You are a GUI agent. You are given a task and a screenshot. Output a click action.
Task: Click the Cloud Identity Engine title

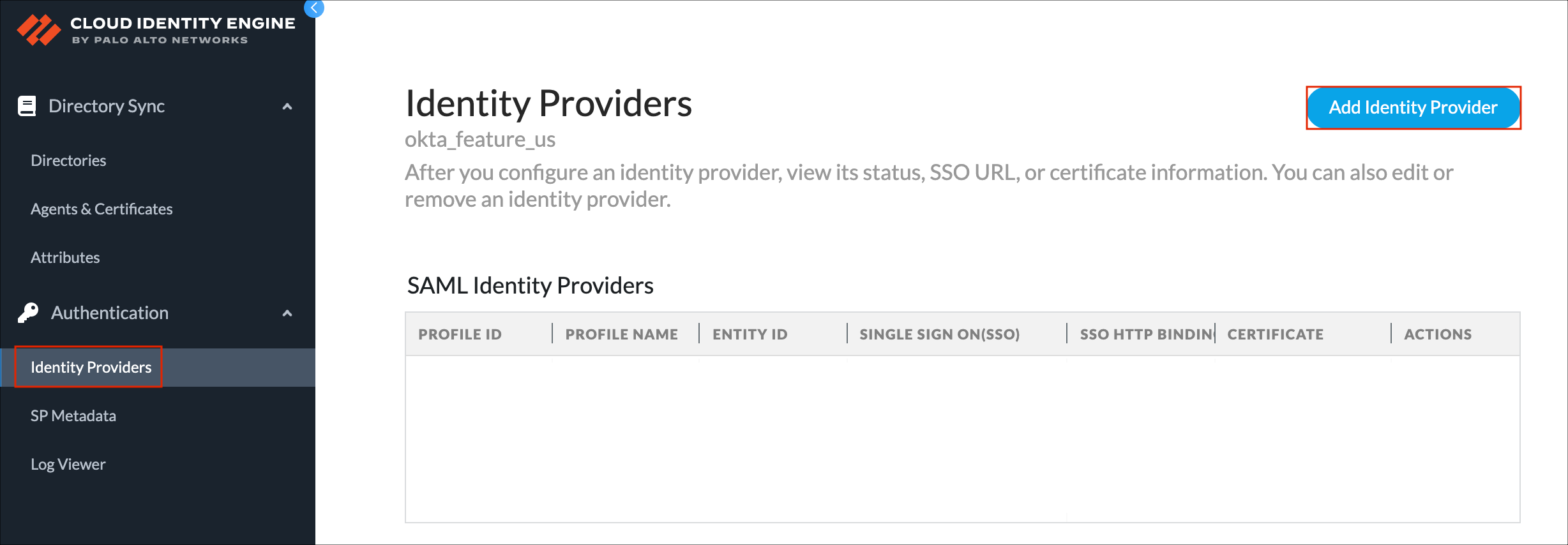[x=183, y=24]
